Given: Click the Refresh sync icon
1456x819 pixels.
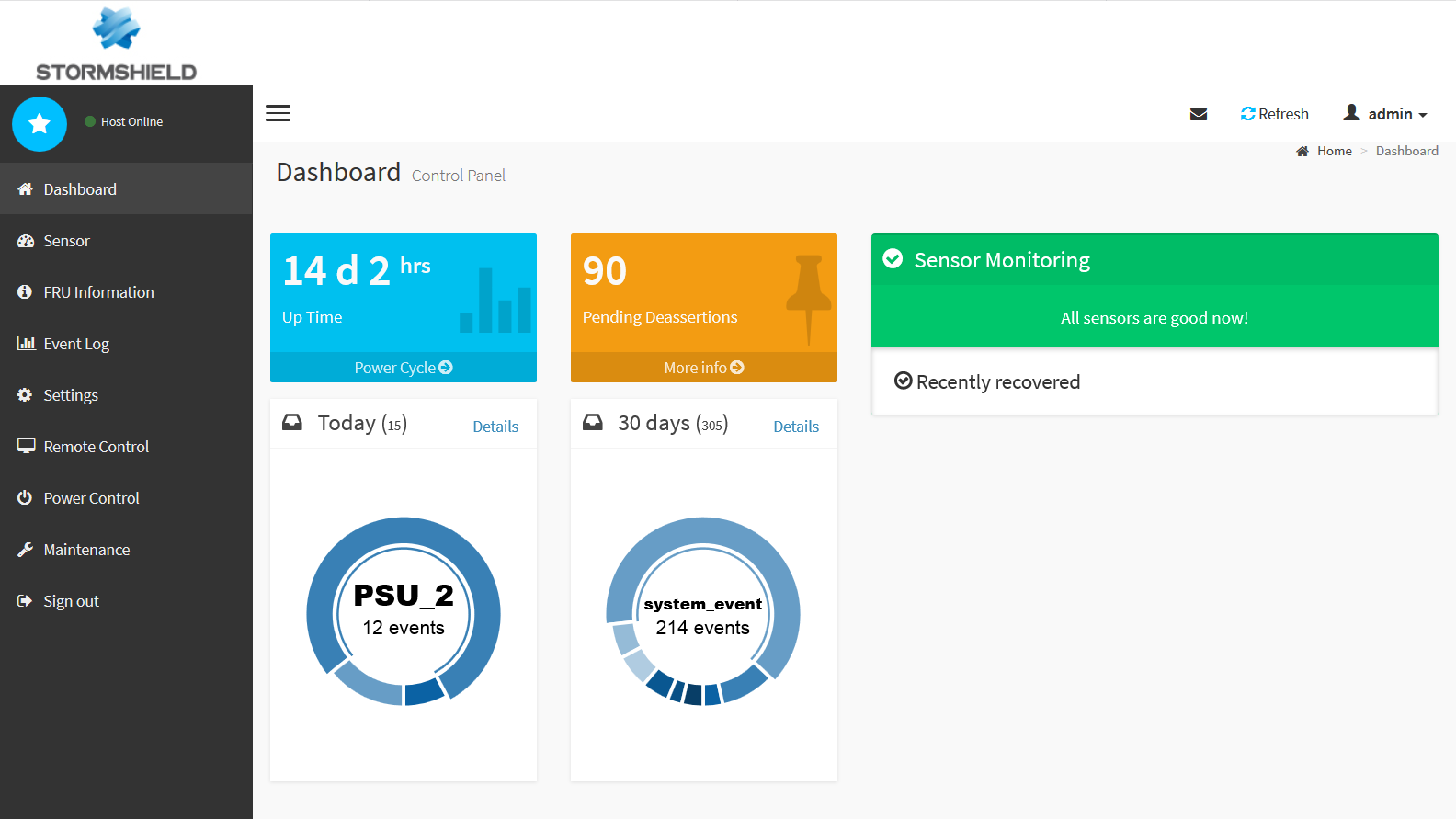Looking at the screenshot, I should 1247,114.
